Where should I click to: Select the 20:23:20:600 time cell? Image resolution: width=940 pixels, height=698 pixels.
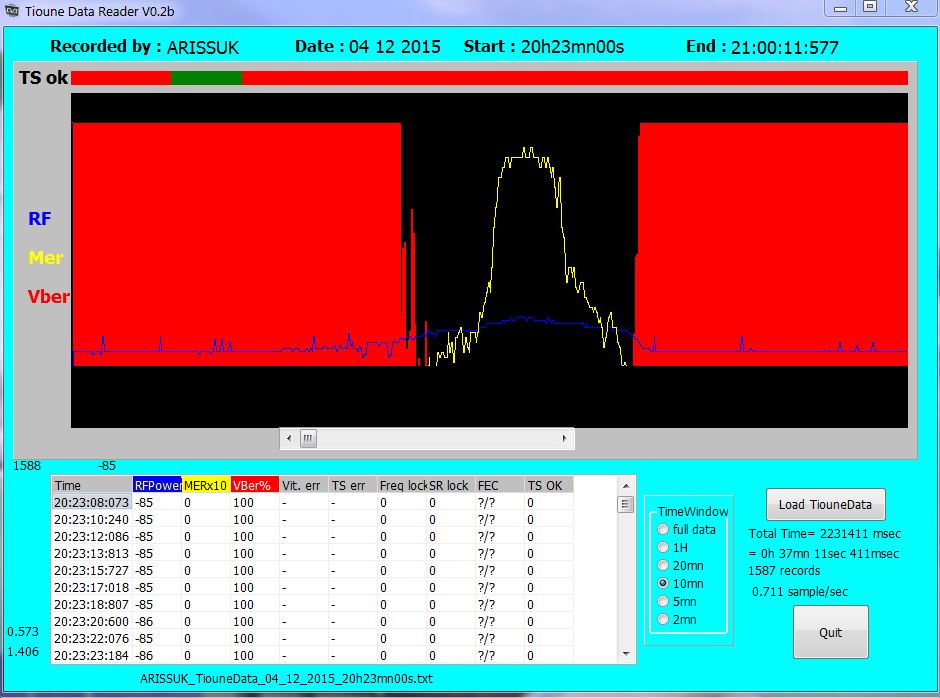click(92, 621)
